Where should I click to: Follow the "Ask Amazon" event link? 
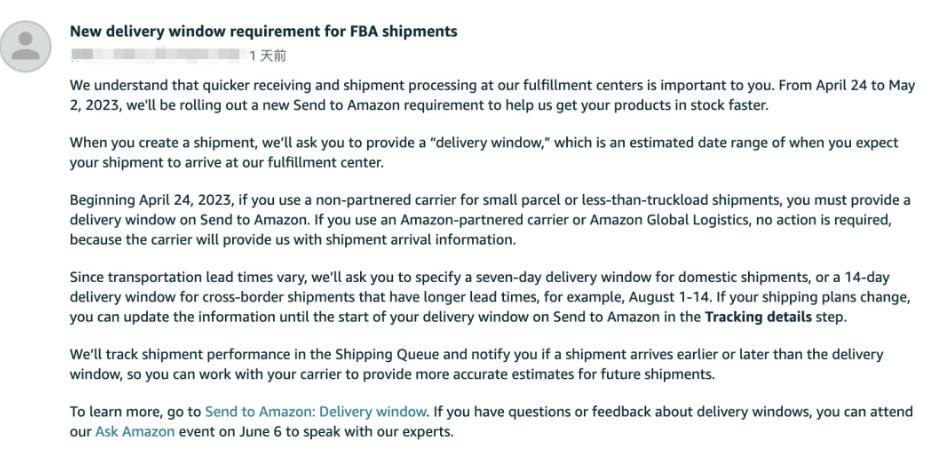point(135,431)
